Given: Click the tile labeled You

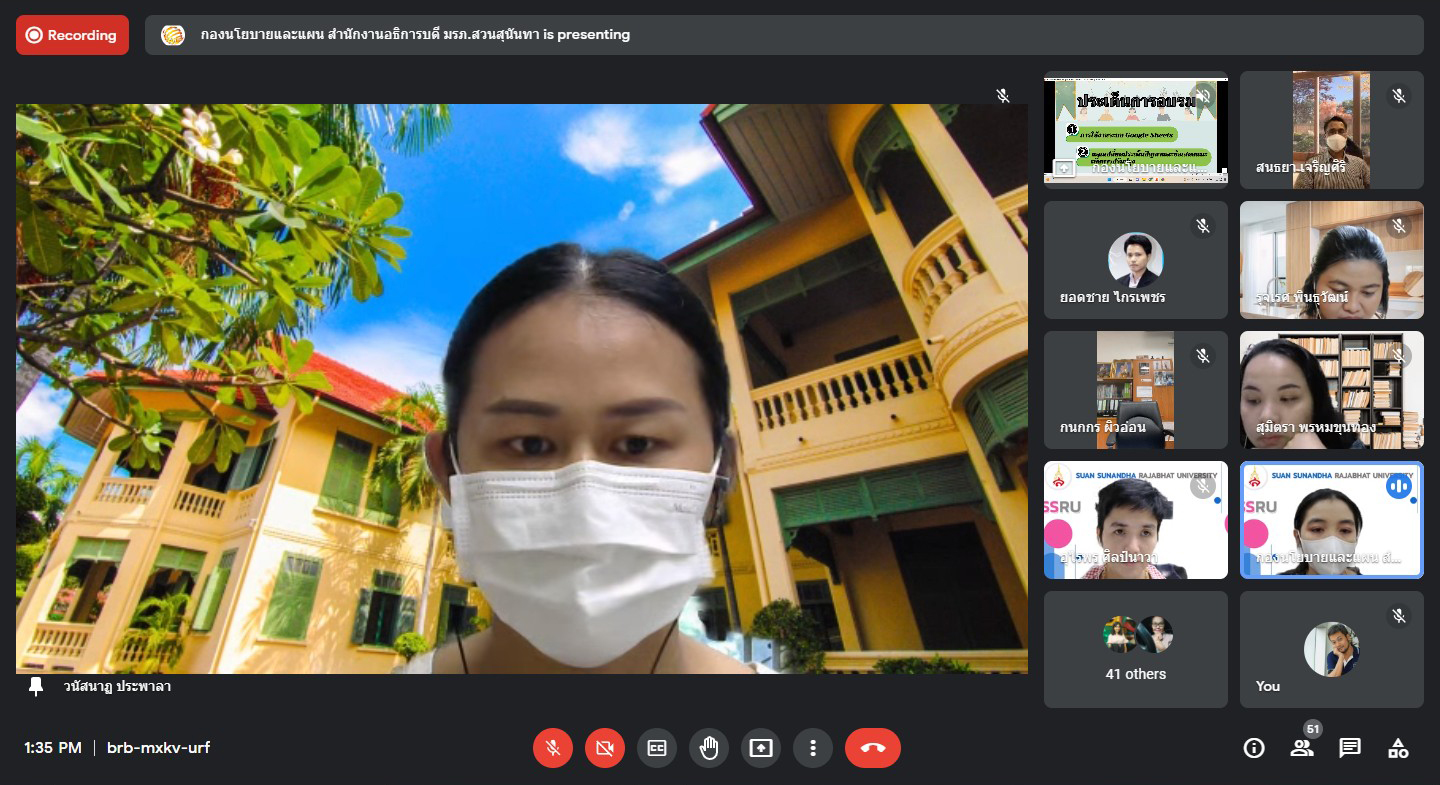Looking at the screenshot, I should point(1331,649).
